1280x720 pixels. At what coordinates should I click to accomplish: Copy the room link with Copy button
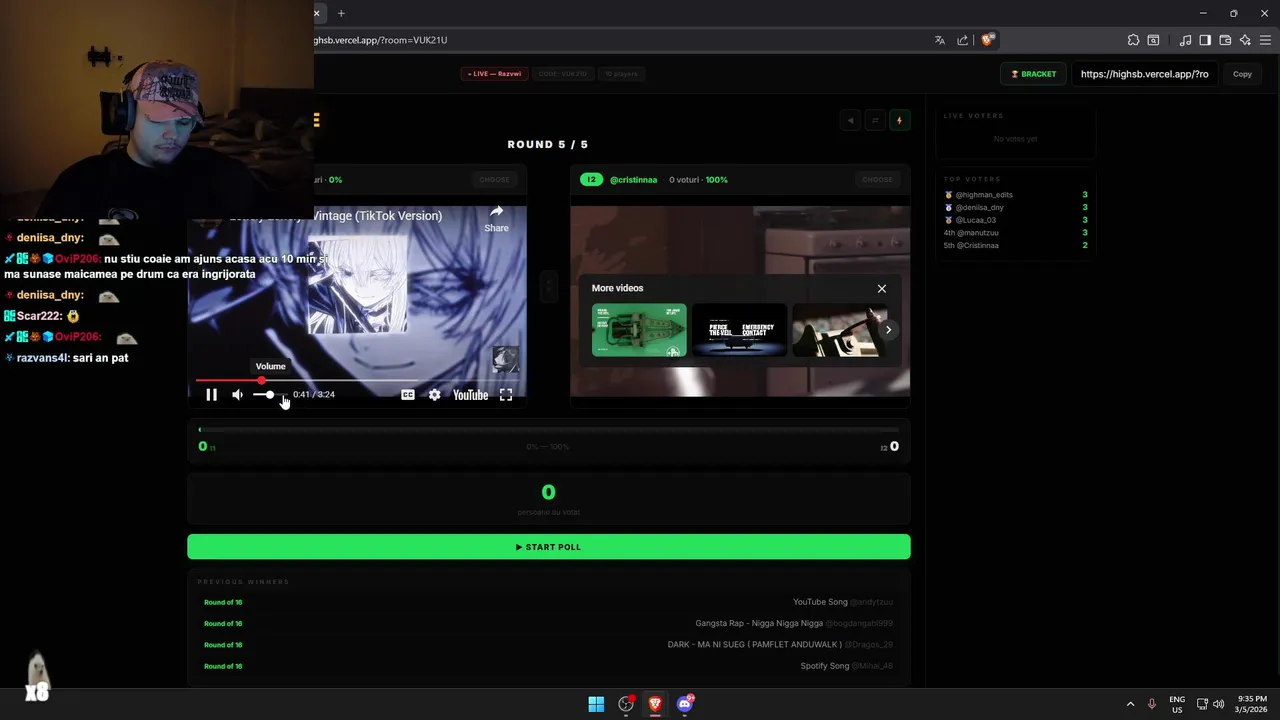(1242, 74)
